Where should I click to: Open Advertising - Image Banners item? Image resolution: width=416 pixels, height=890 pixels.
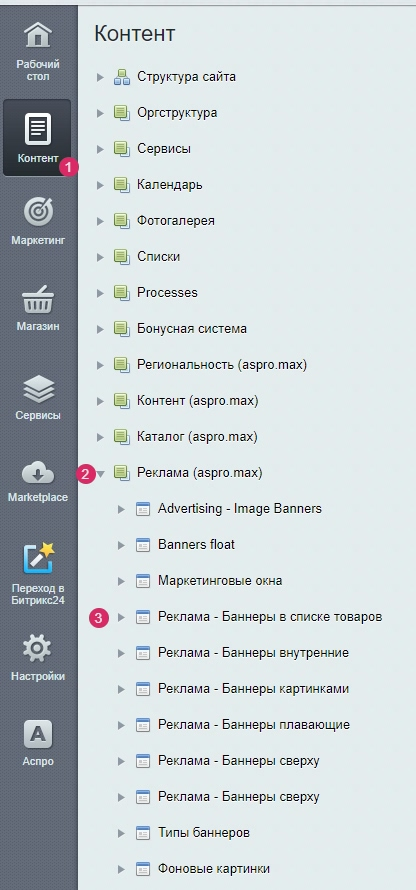239,509
